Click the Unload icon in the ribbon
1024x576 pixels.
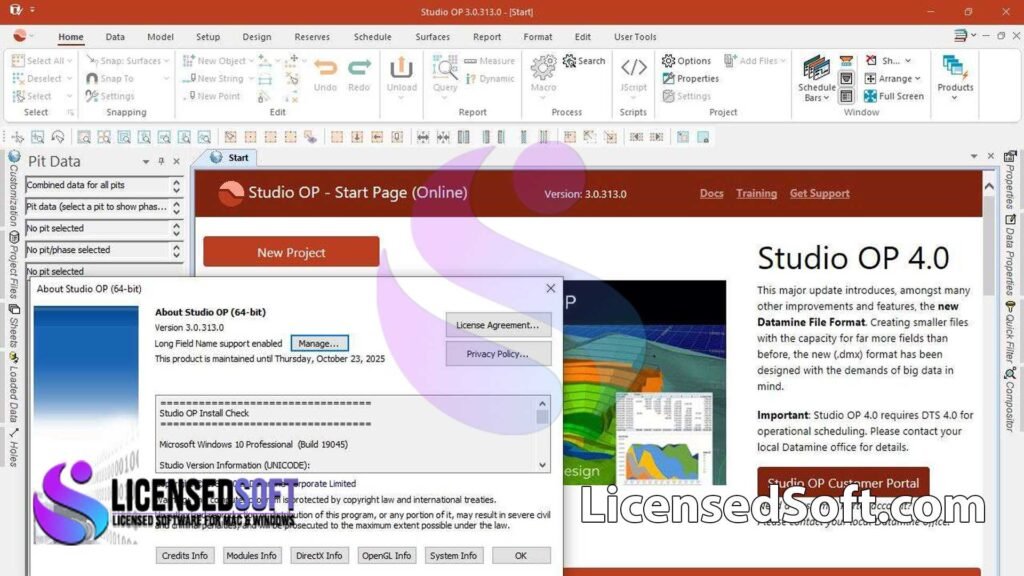click(401, 68)
